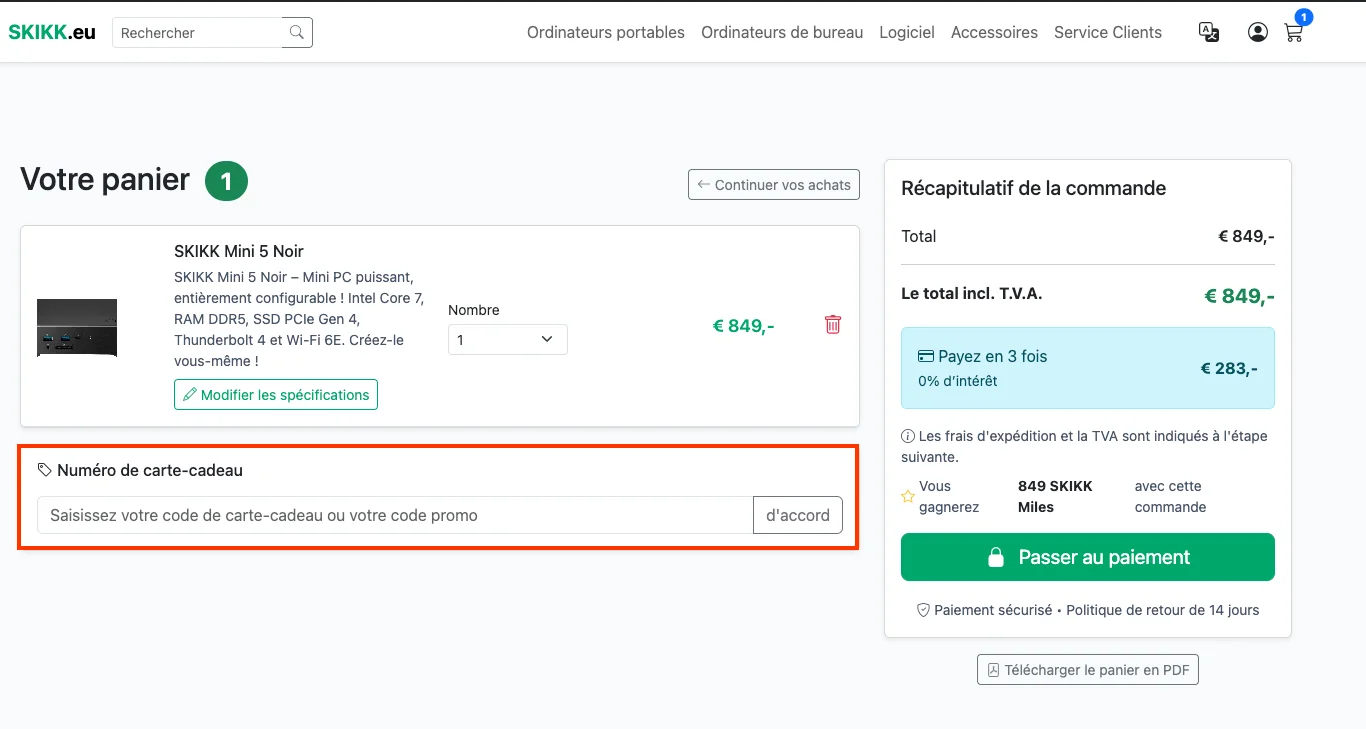Screen dimensions: 1366x729
Task: Open the shopping cart icon
Action: coord(1292,33)
